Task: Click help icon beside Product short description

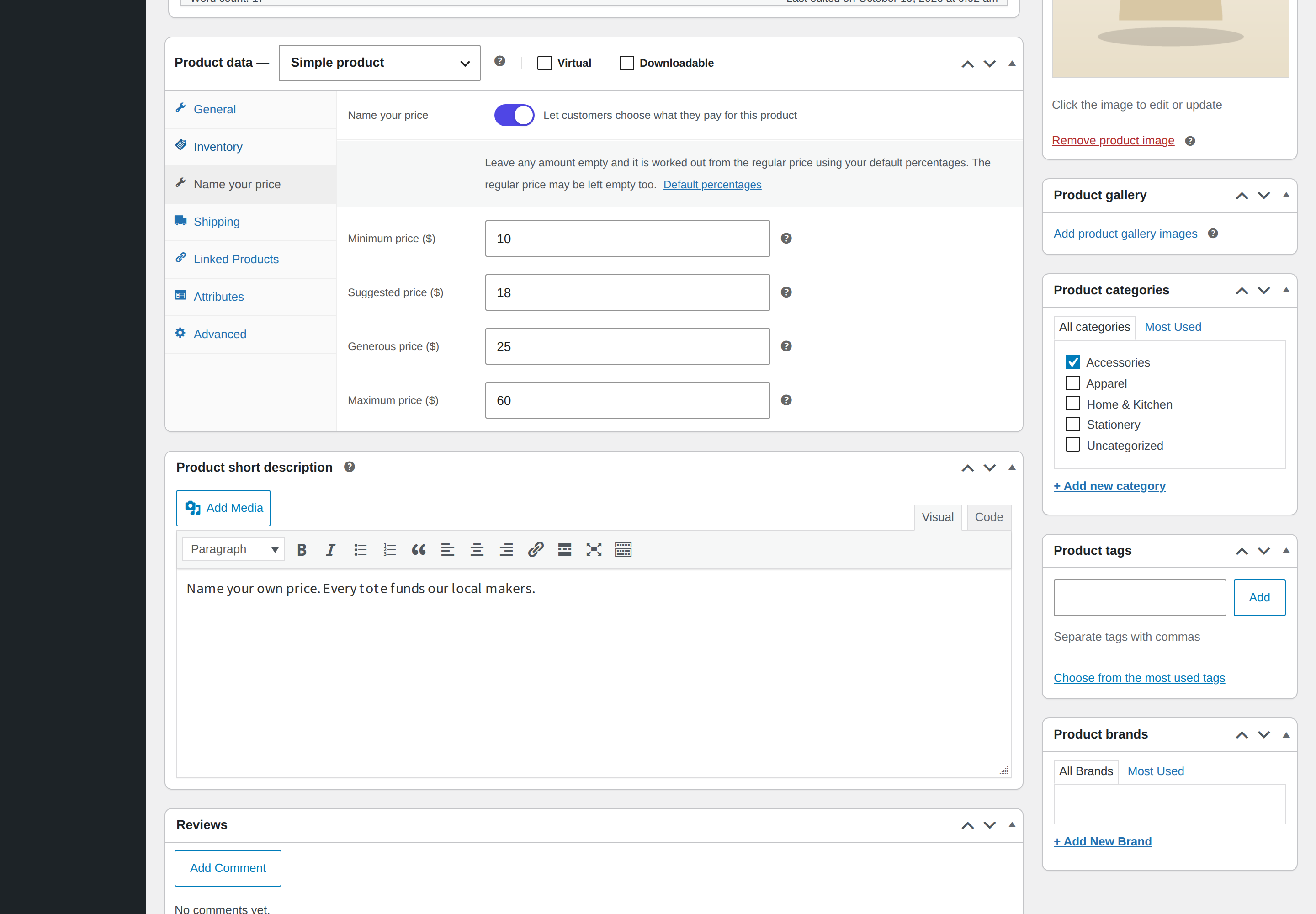Action: click(349, 467)
